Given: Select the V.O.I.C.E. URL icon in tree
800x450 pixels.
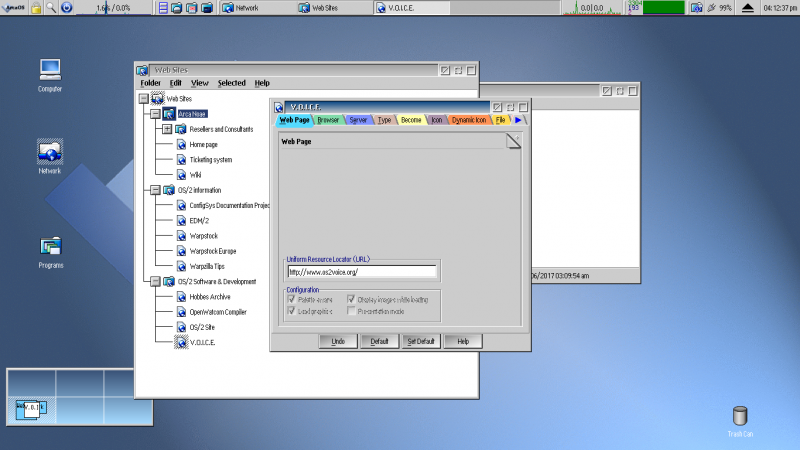Looking at the screenshot, I should (181, 342).
